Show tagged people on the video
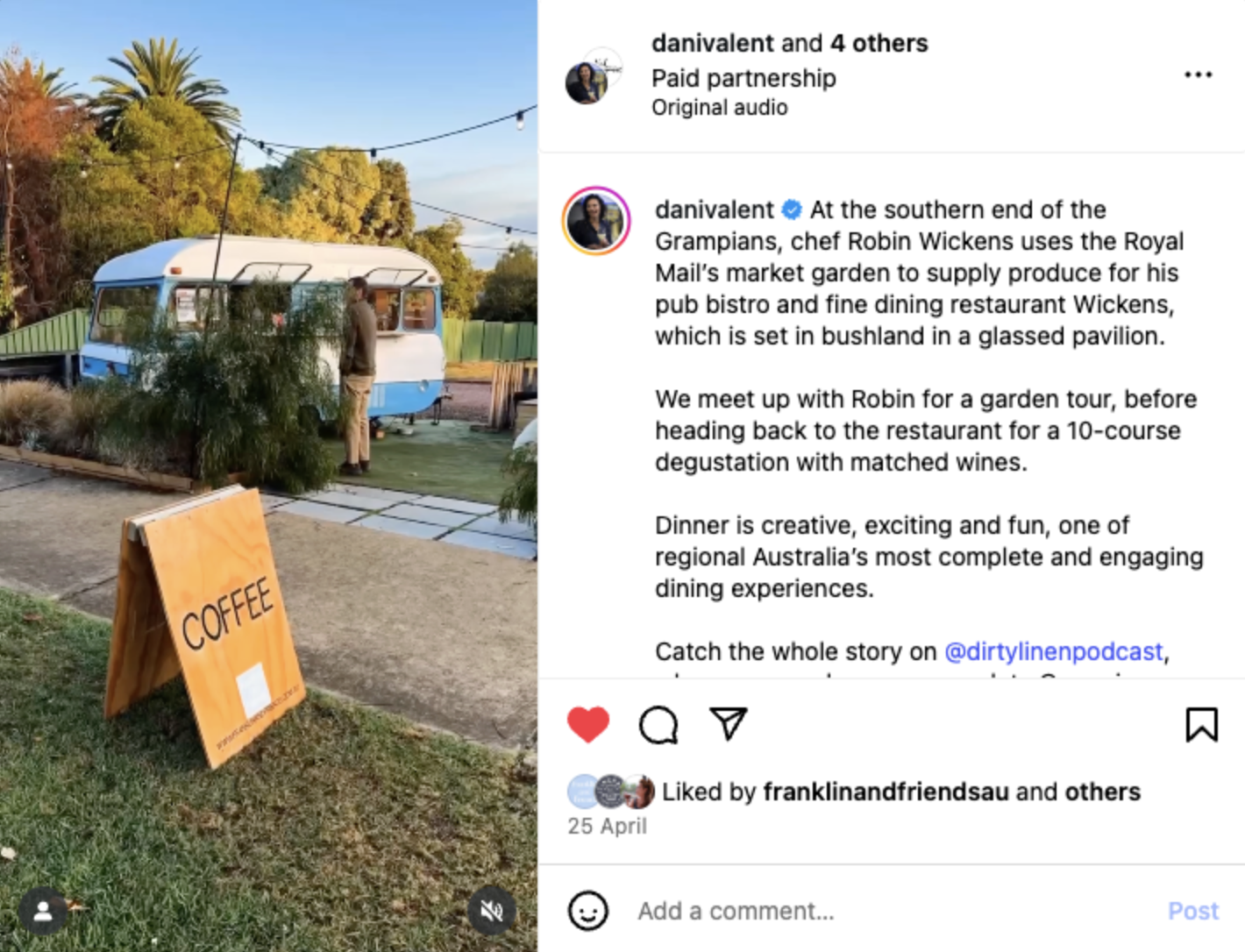Viewport: 1245px width, 952px height. click(43, 912)
